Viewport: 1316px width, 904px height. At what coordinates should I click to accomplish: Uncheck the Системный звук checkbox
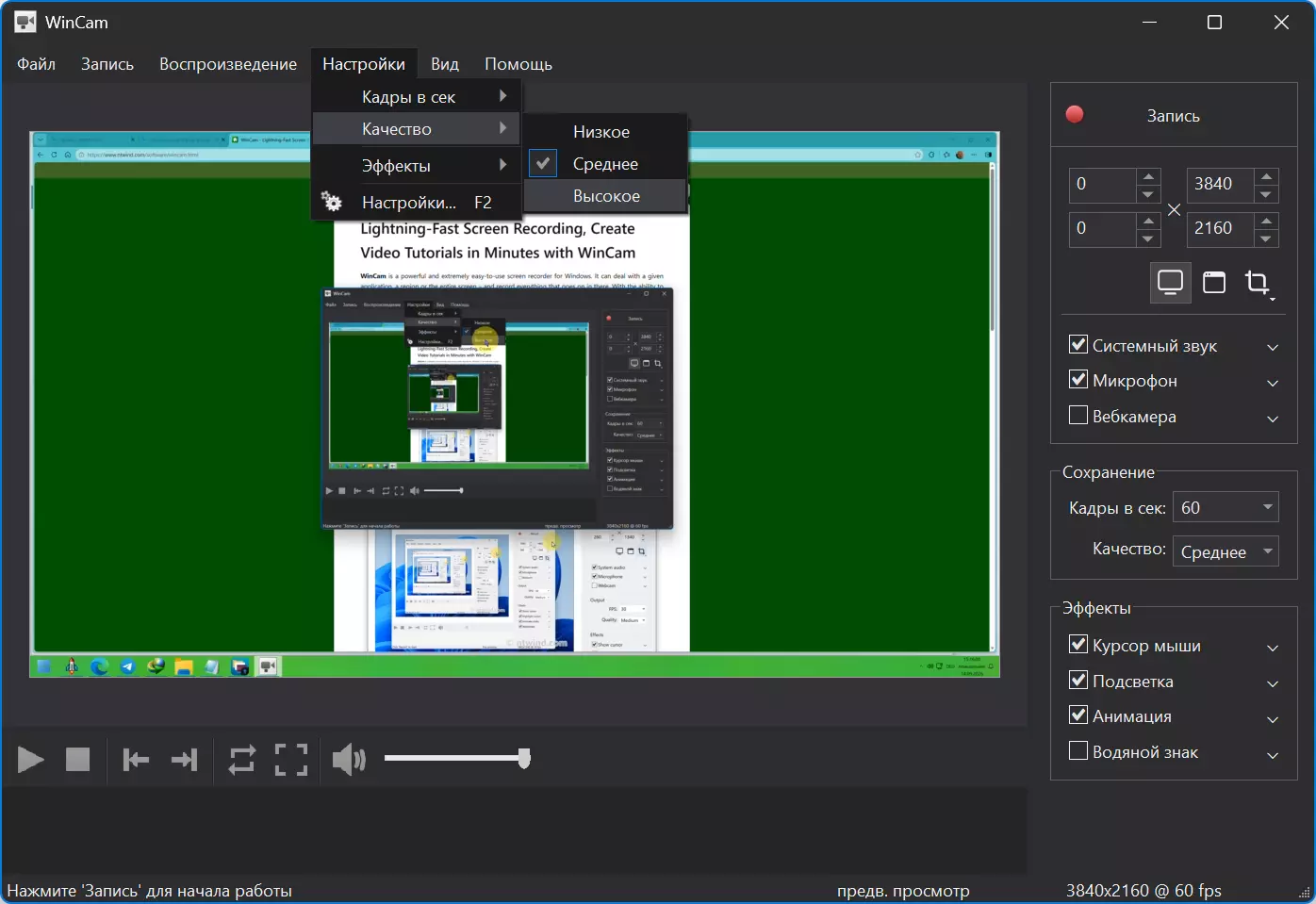(1078, 345)
